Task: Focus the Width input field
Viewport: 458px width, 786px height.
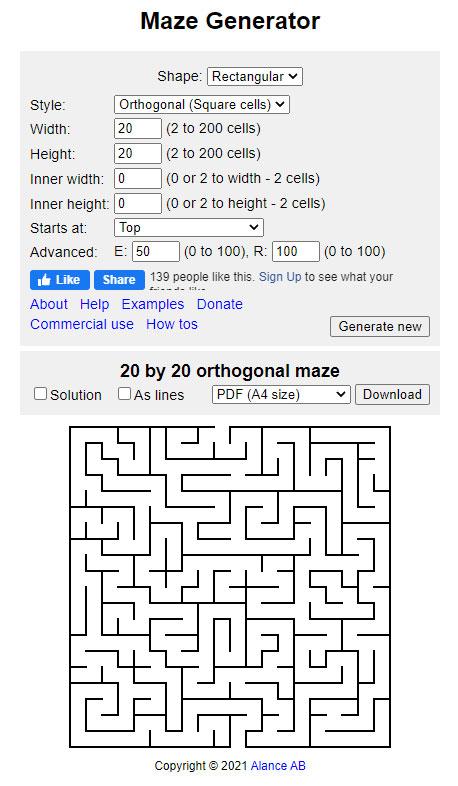Action: (x=138, y=129)
